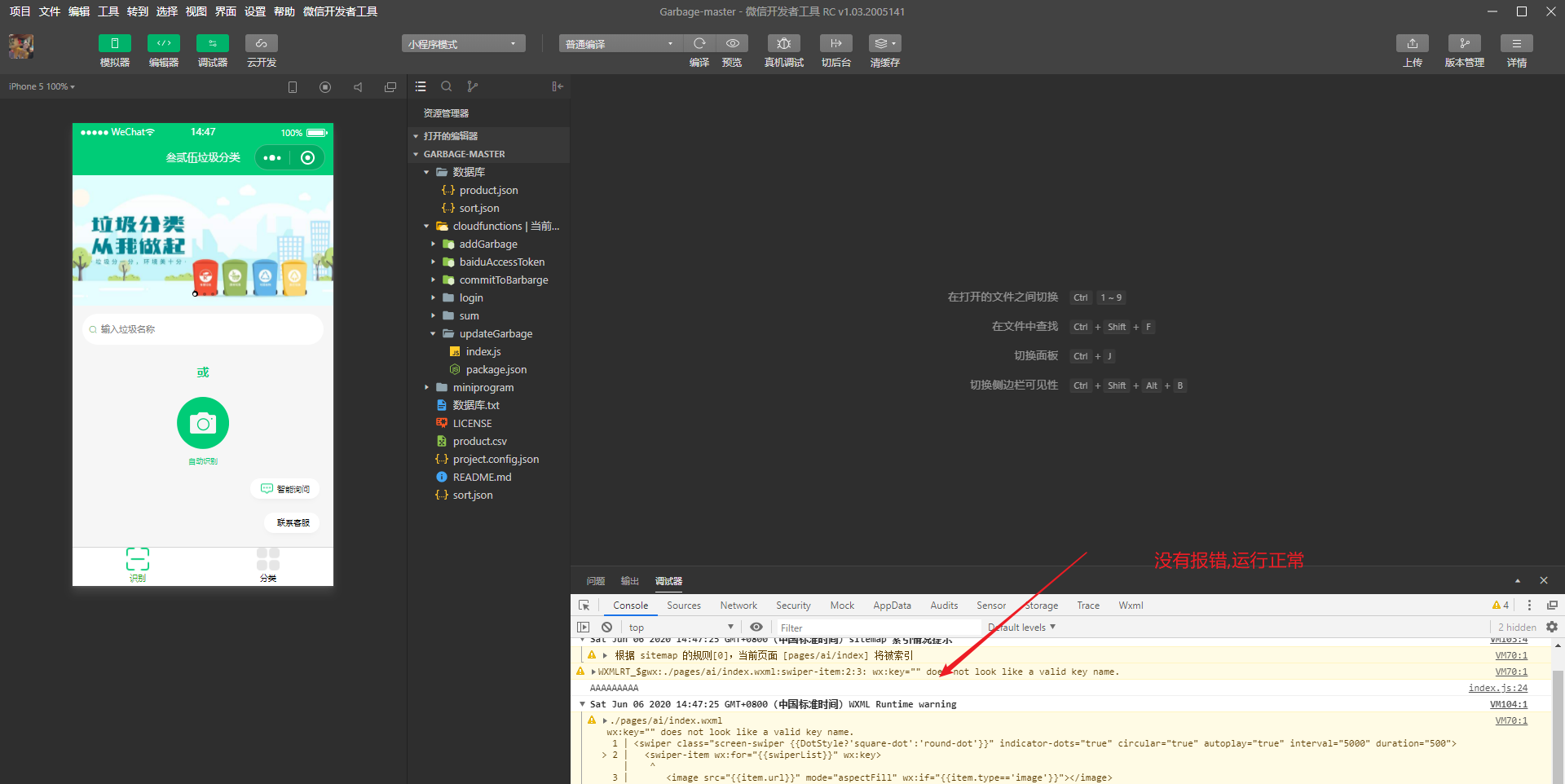
Task: Click the switch to background icon
Action: click(x=836, y=43)
